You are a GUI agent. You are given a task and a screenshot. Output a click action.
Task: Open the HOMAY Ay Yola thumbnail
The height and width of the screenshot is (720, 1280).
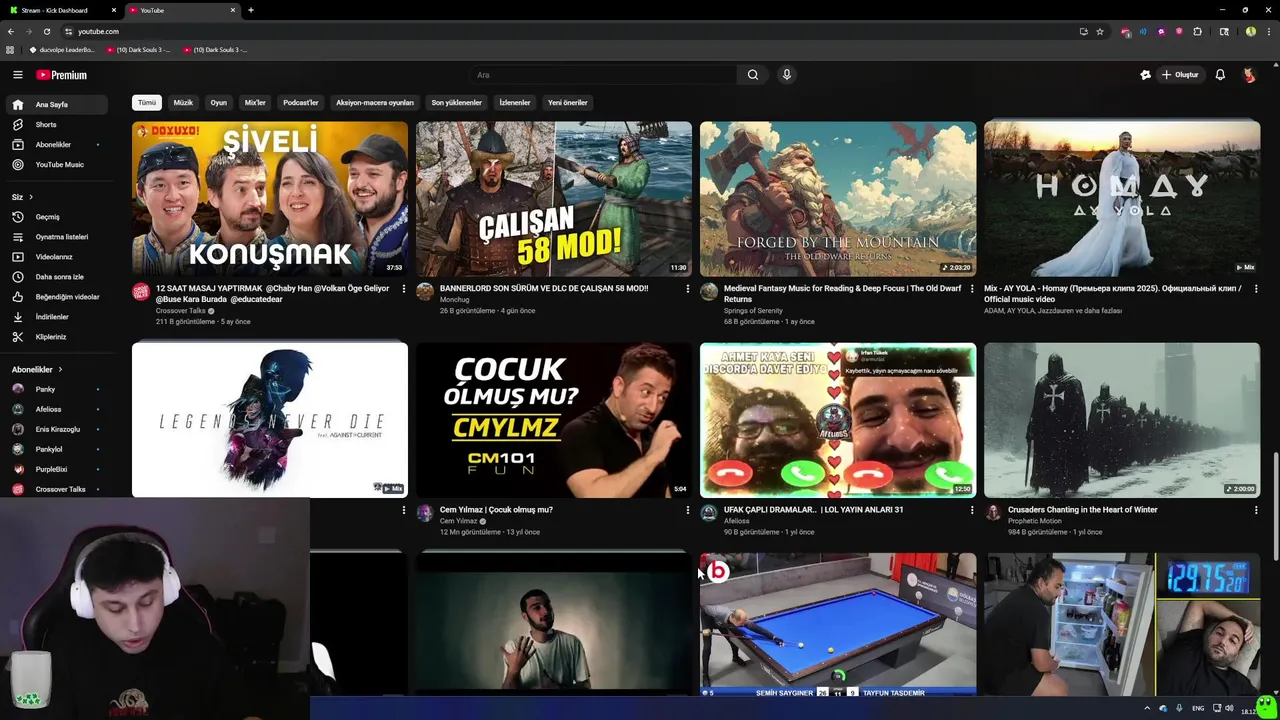tap(1122, 199)
